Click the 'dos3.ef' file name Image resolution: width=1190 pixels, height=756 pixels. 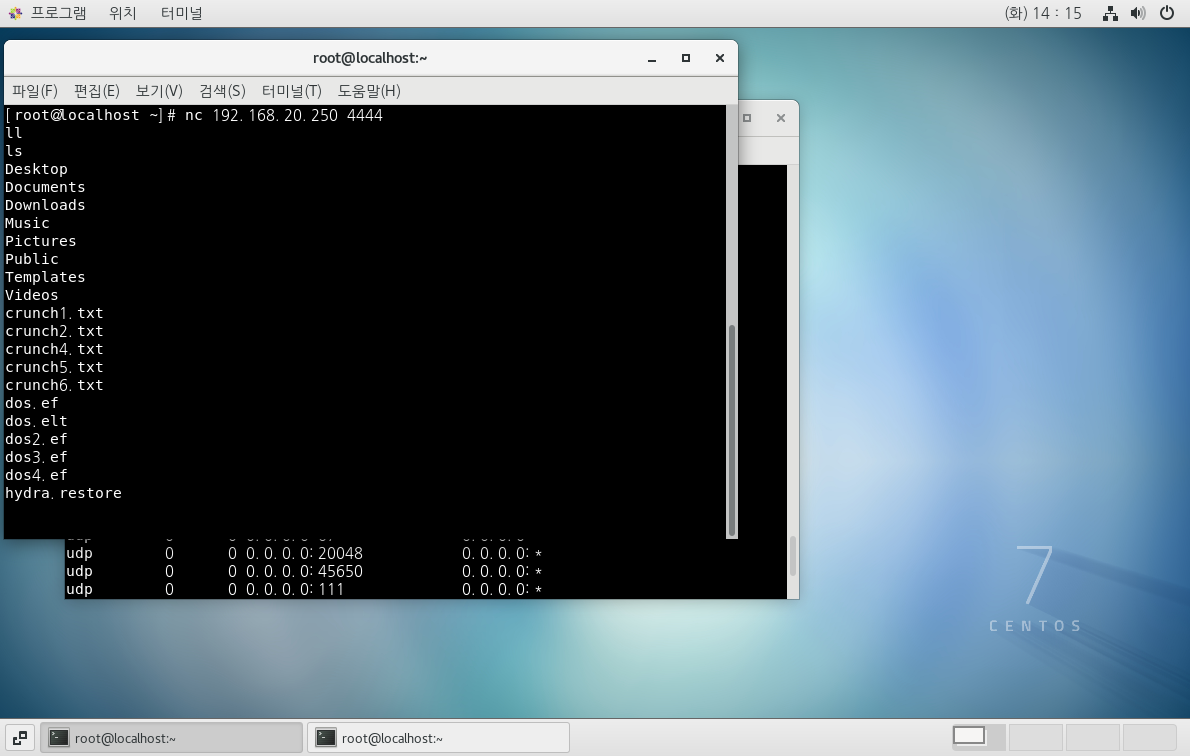[x=36, y=457]
